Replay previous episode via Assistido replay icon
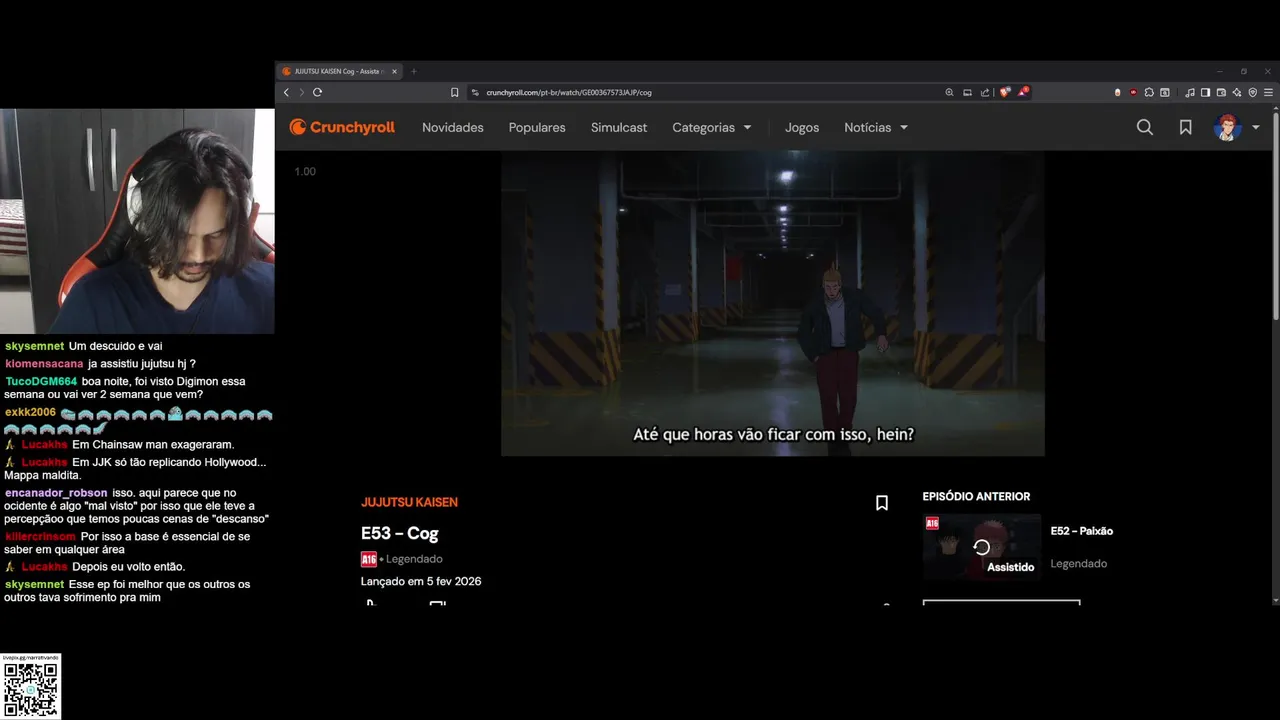The width and height of the screenshot is (1280, 720). pos(982,547)
